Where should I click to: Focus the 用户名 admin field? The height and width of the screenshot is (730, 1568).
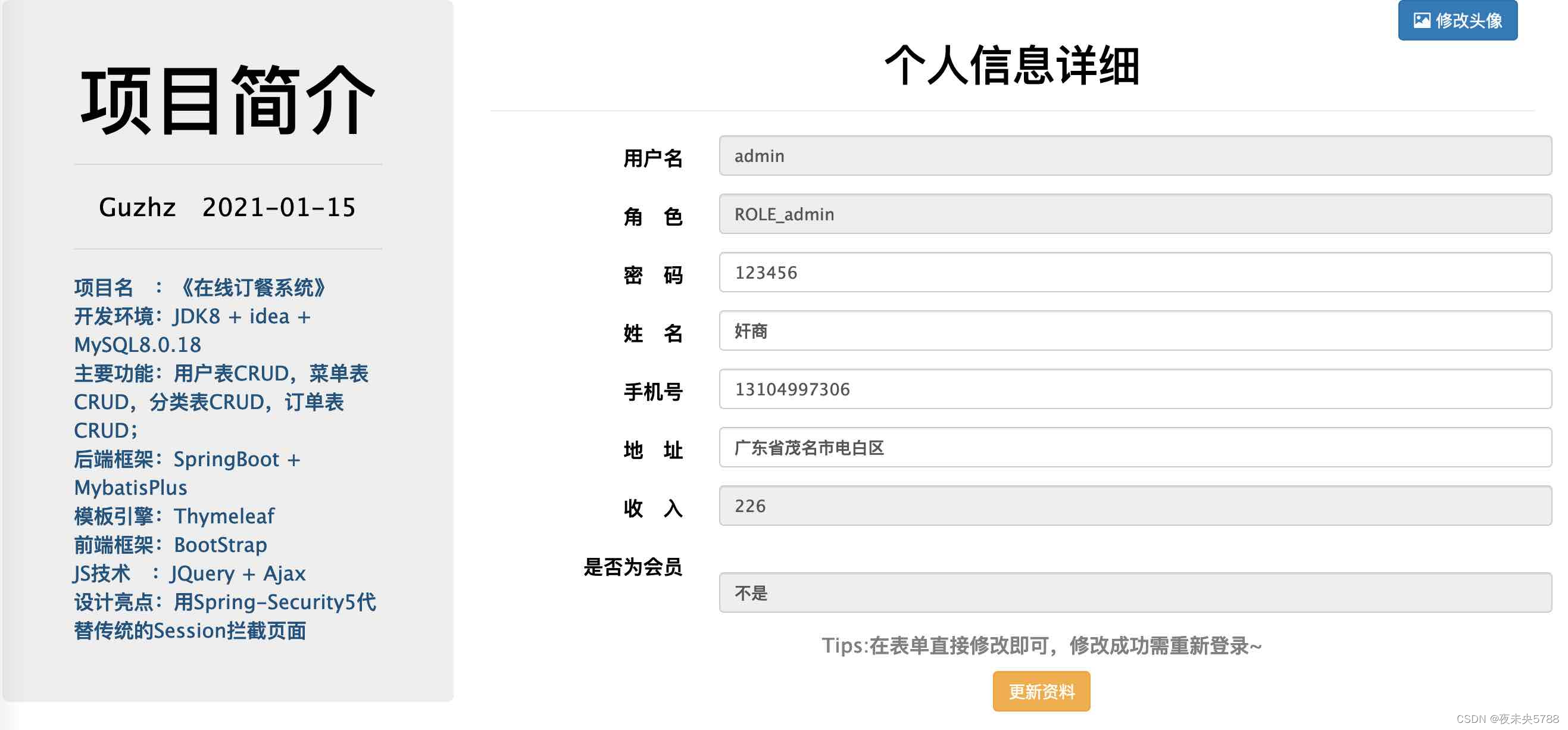point(1135,156)
